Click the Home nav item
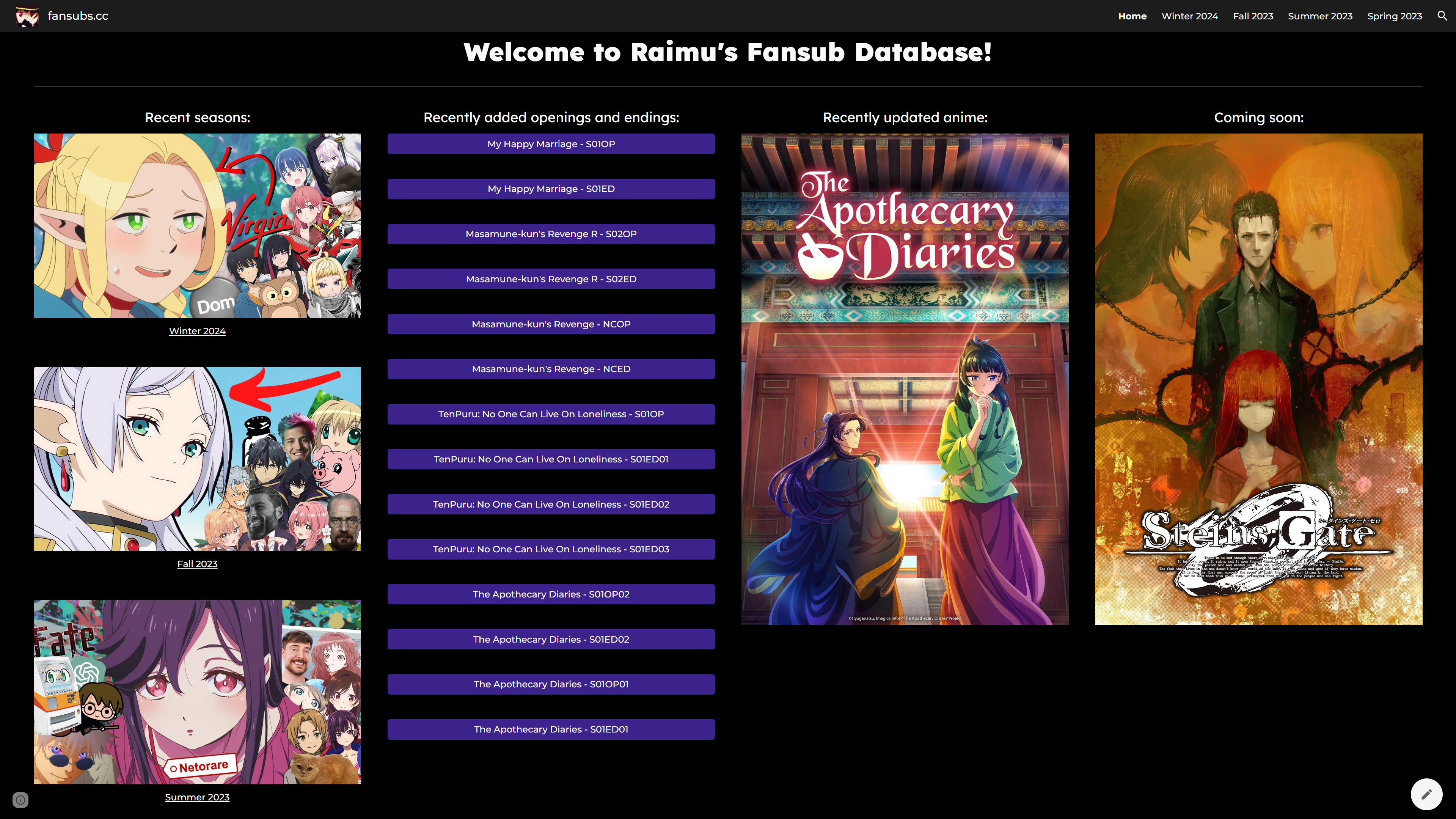 point(1132,16)
